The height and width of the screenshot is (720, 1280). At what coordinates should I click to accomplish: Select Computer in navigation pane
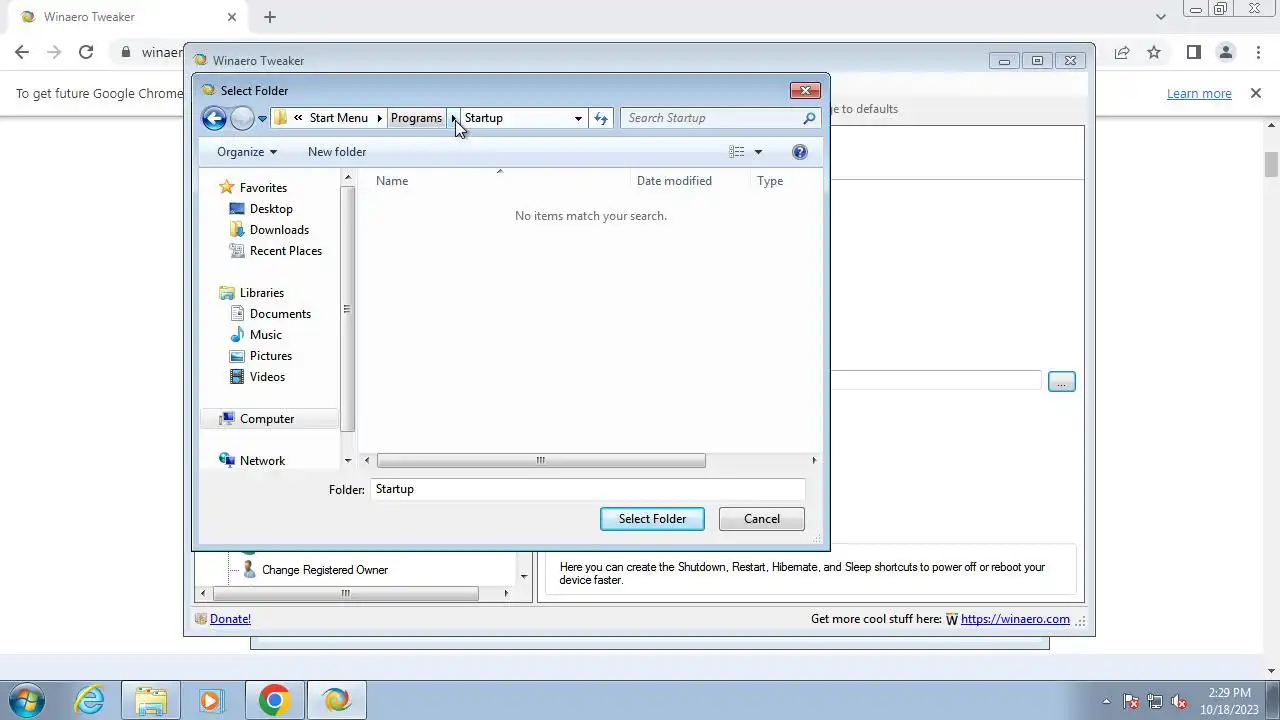pos(267,419)
